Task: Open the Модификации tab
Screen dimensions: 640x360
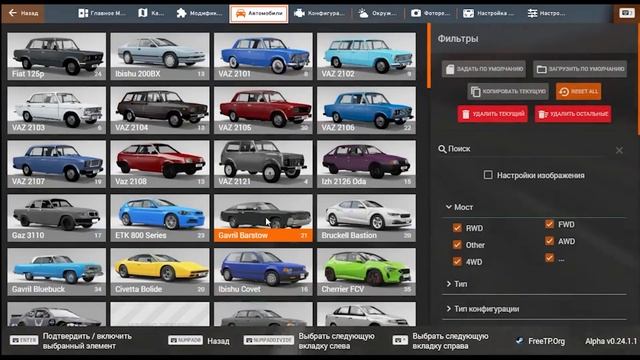Action: 199,13
